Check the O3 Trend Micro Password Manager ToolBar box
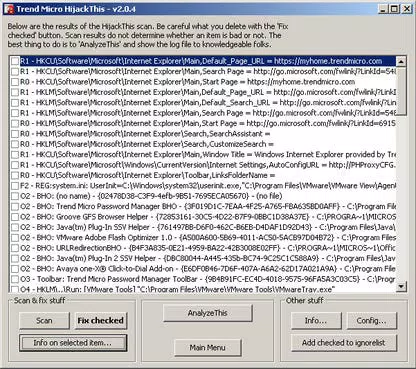Viewport: 416px width, 369px height. click(x=15, y=279)
